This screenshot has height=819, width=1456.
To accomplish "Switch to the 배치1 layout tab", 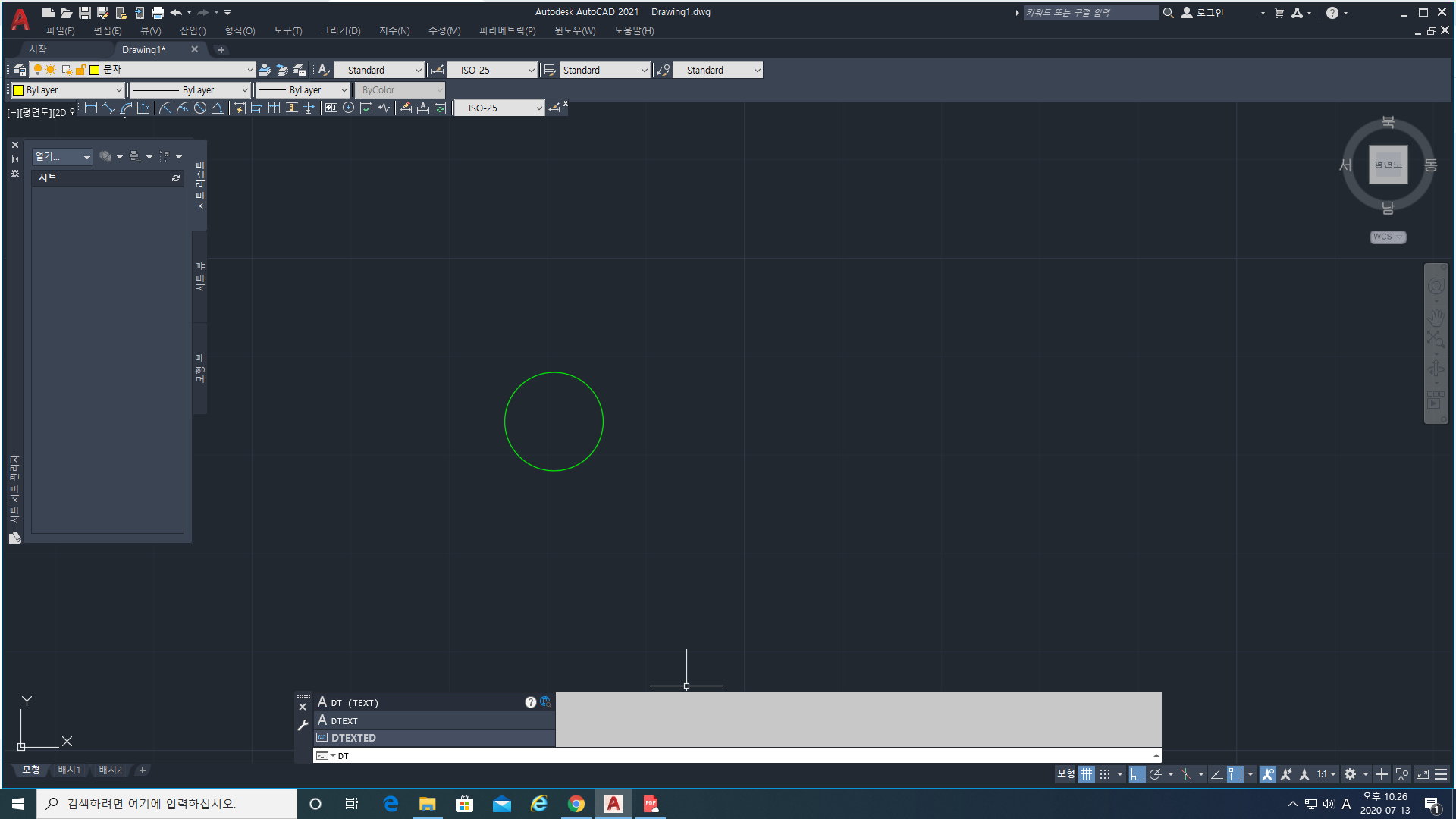I will 69,770.
